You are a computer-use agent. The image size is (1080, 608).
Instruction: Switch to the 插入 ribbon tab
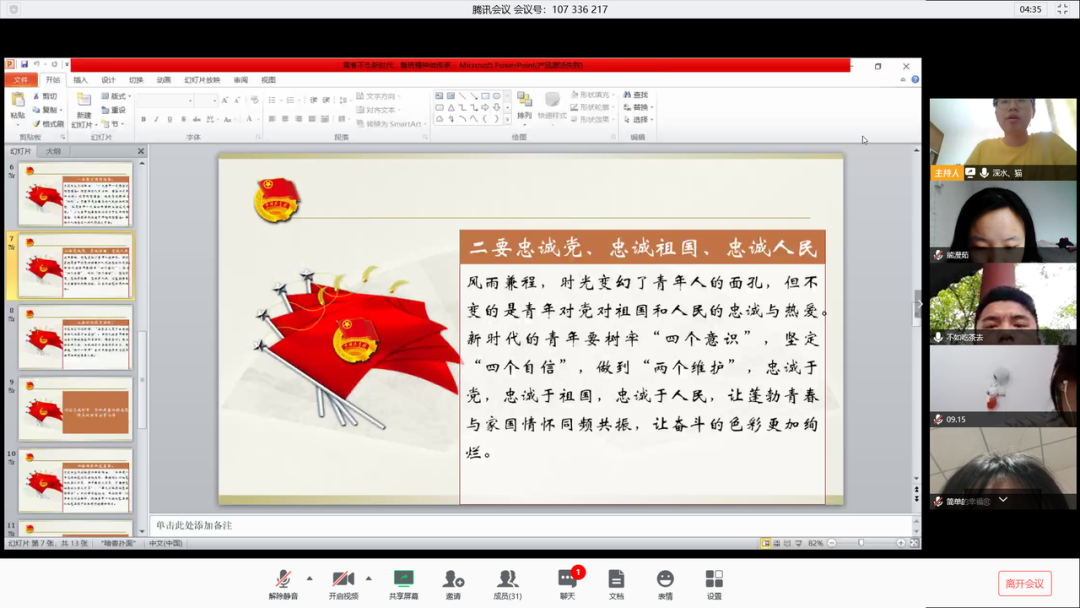tap(80, 80)
